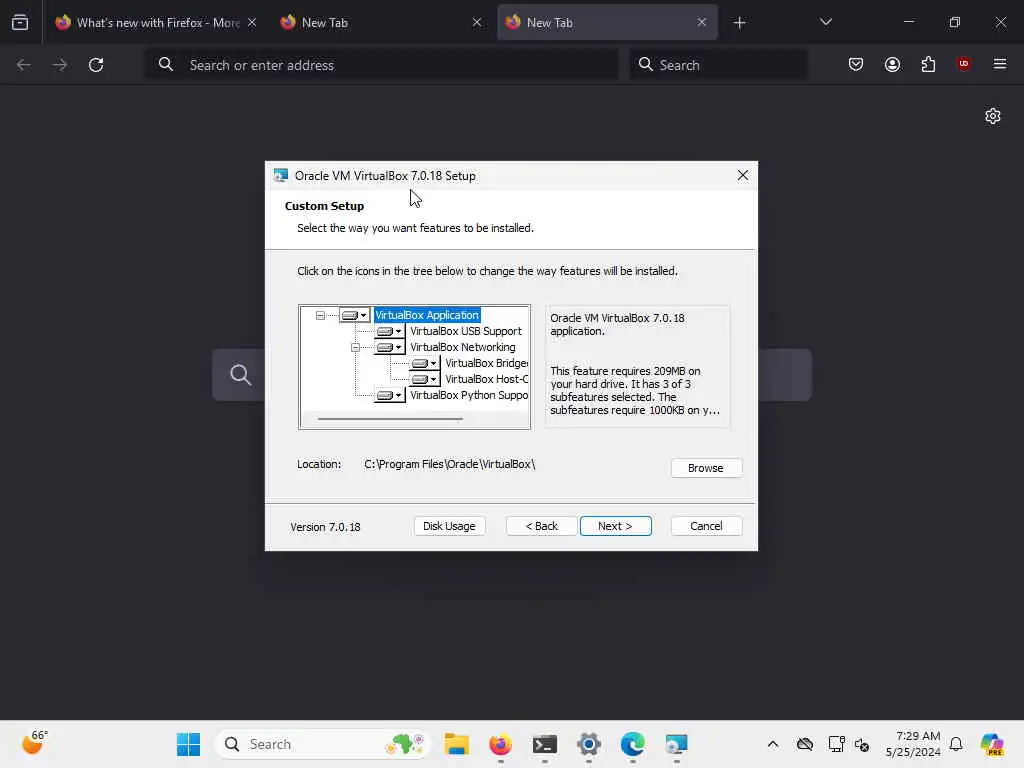The image size is (1024, 768).
Task: Focus the Firefox toolbar Search box
Action: pyautogui.click(x=718, y=65)
